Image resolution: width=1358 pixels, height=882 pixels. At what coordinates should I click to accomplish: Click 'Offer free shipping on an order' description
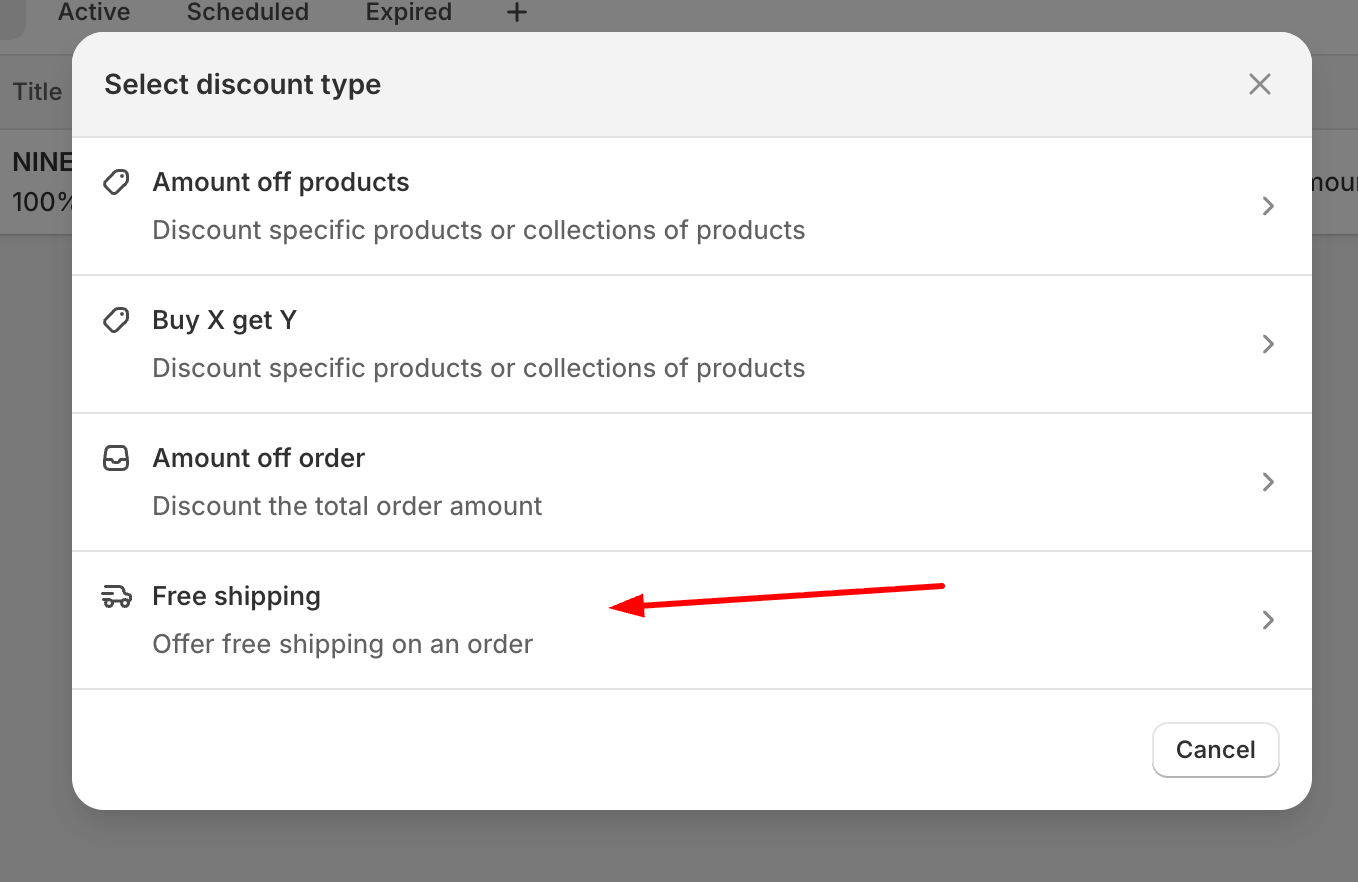(x=342, y=644)
